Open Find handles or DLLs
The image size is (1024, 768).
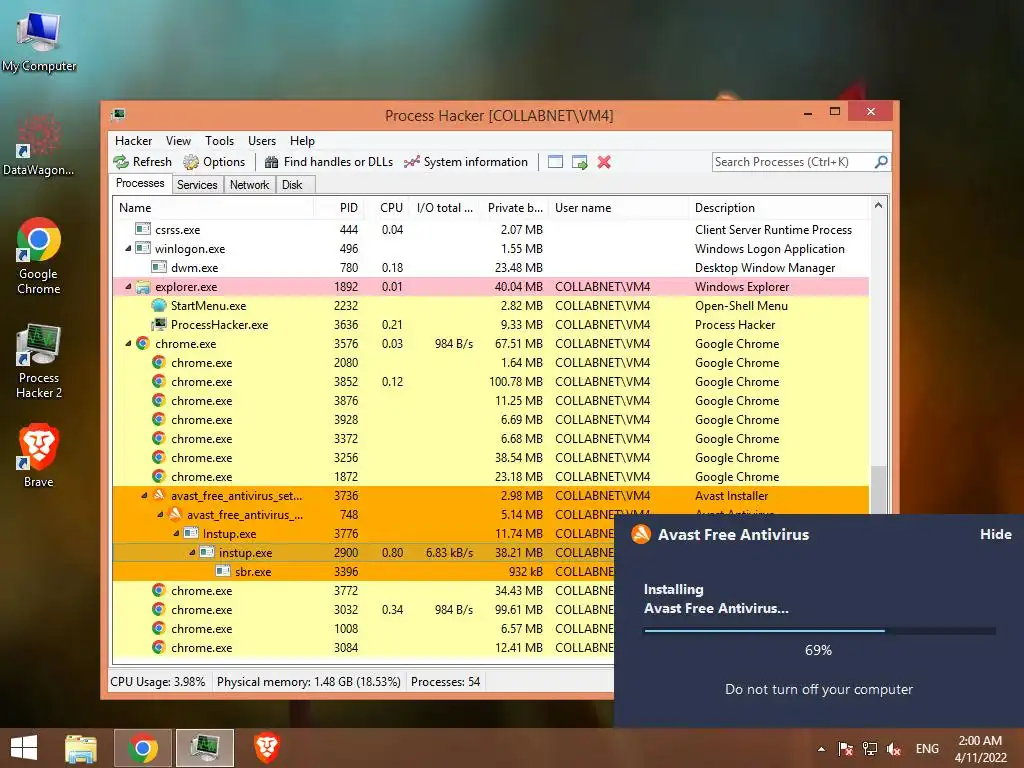(329, 162)
